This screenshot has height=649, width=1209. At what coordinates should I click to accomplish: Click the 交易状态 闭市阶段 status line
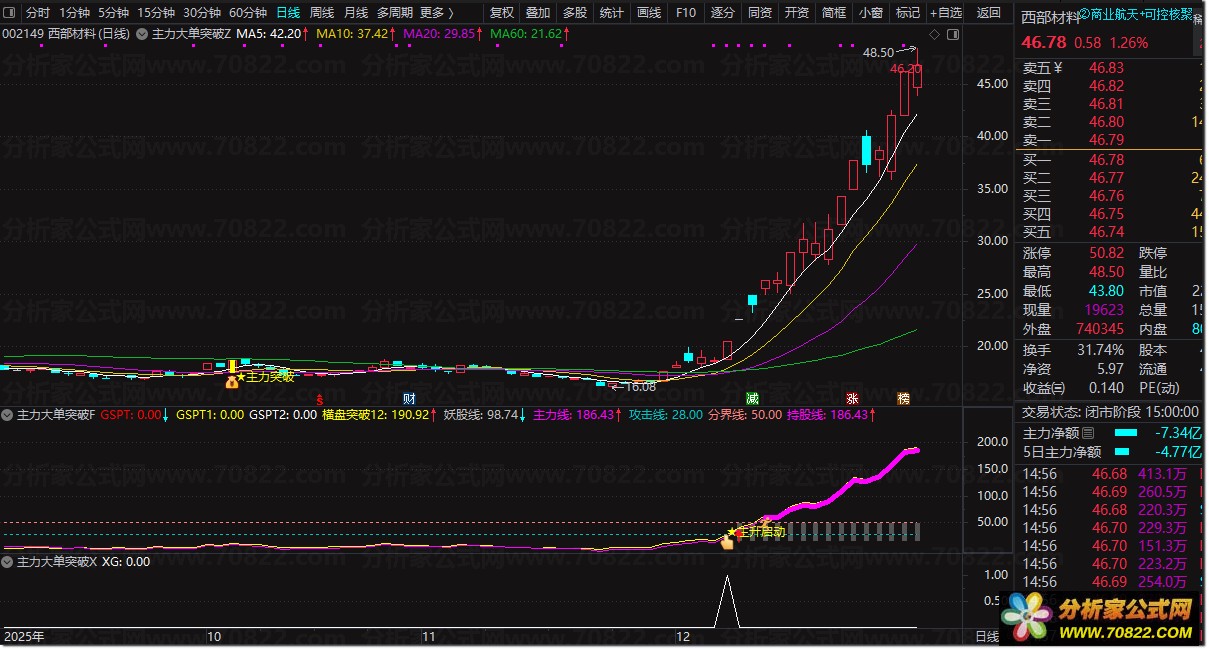pos(1110,411)
